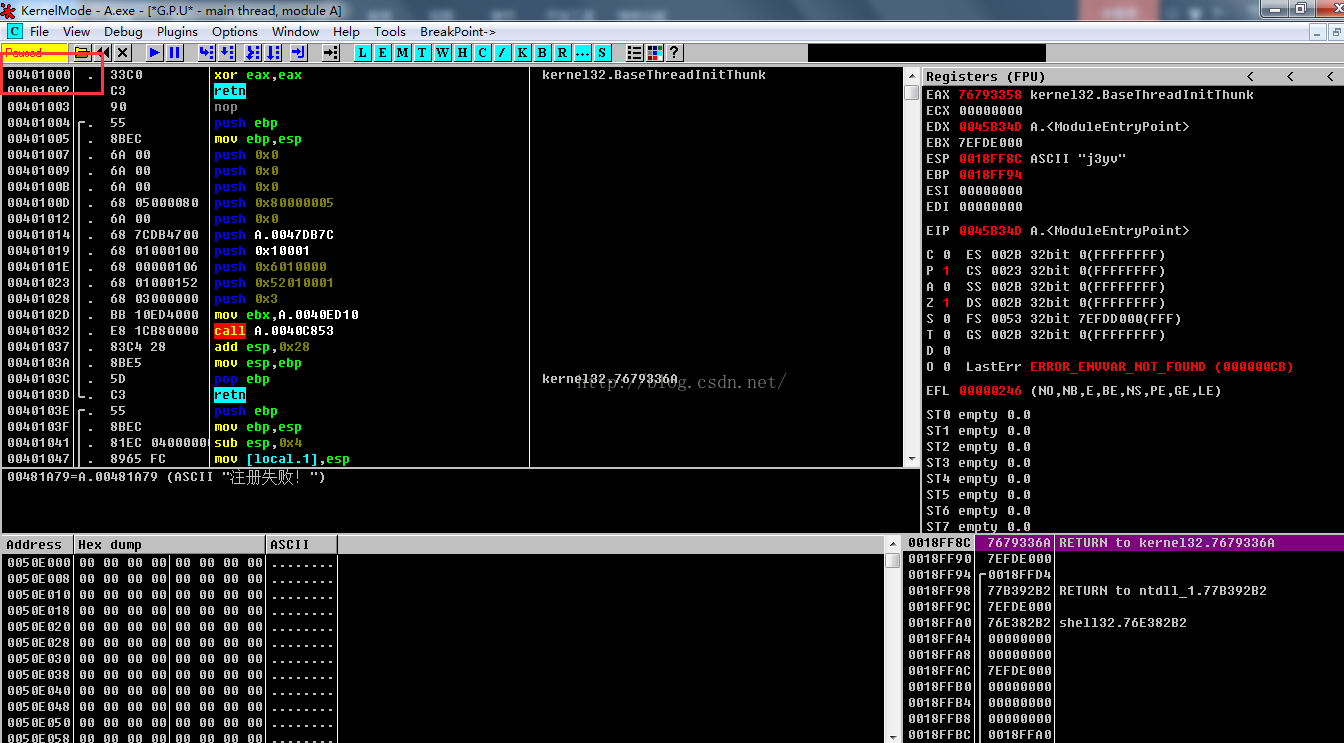Image resolution: width=1344 pixels, height=743 pixels.
Task: Click the Step over toolbar icon
Action: 227,52
